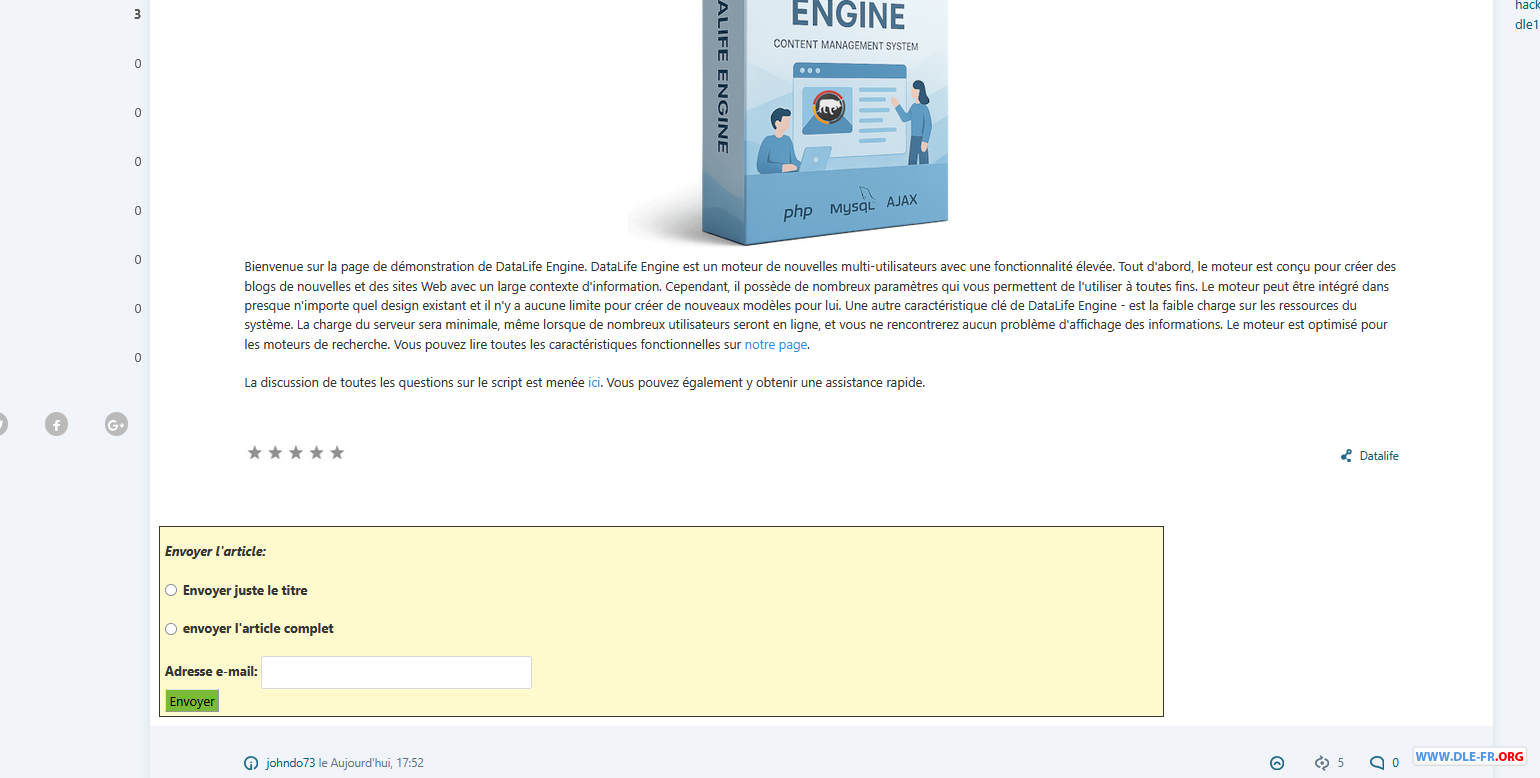Open johndo73 author profile link

click(290, 763)
